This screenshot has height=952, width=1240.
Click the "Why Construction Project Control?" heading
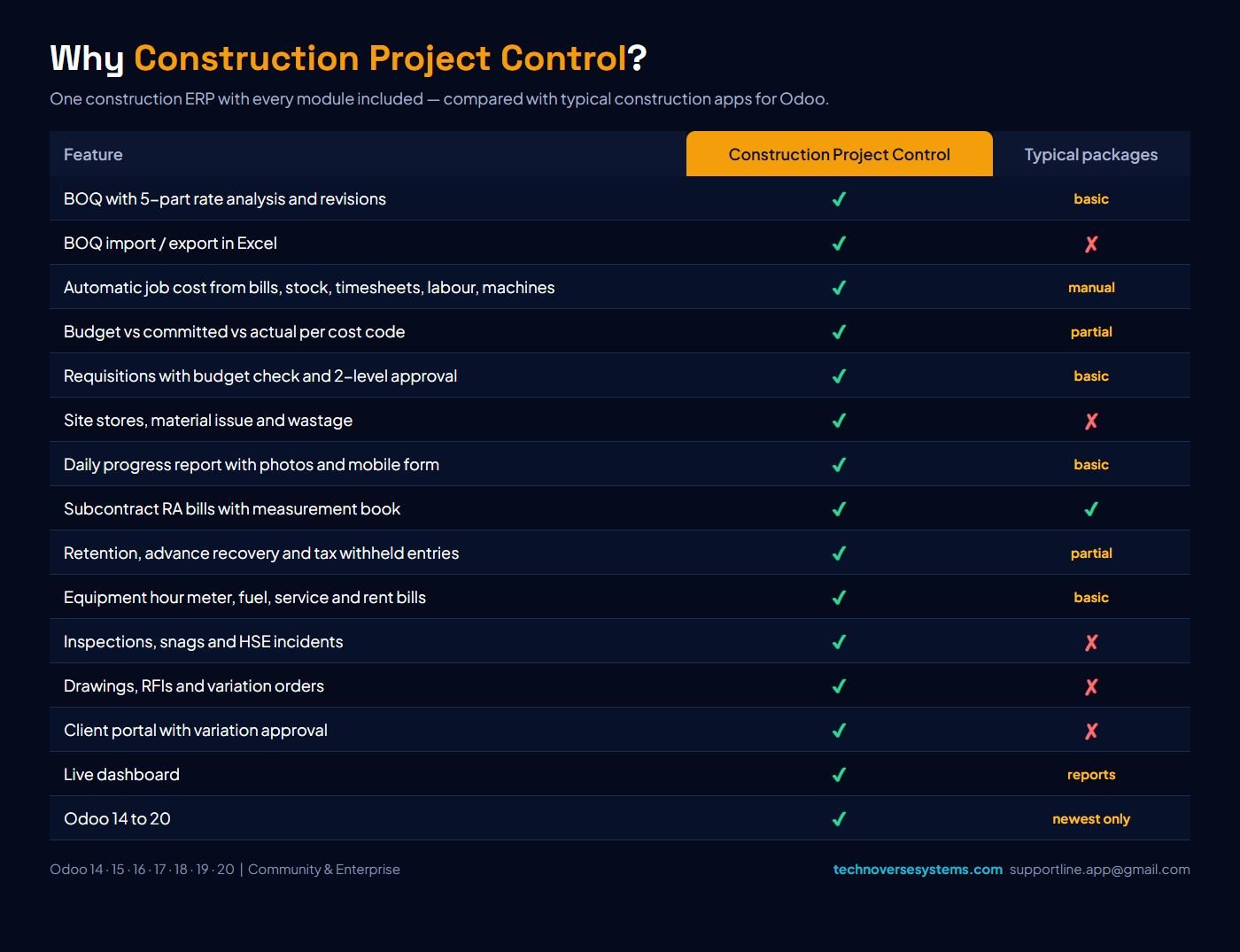point(348,58)
